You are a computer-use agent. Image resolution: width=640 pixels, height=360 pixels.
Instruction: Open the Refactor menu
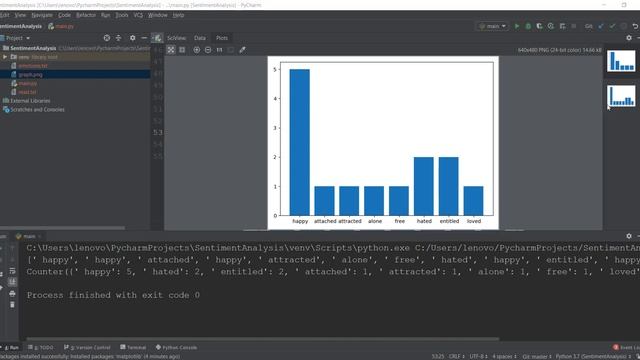[86, 15]
